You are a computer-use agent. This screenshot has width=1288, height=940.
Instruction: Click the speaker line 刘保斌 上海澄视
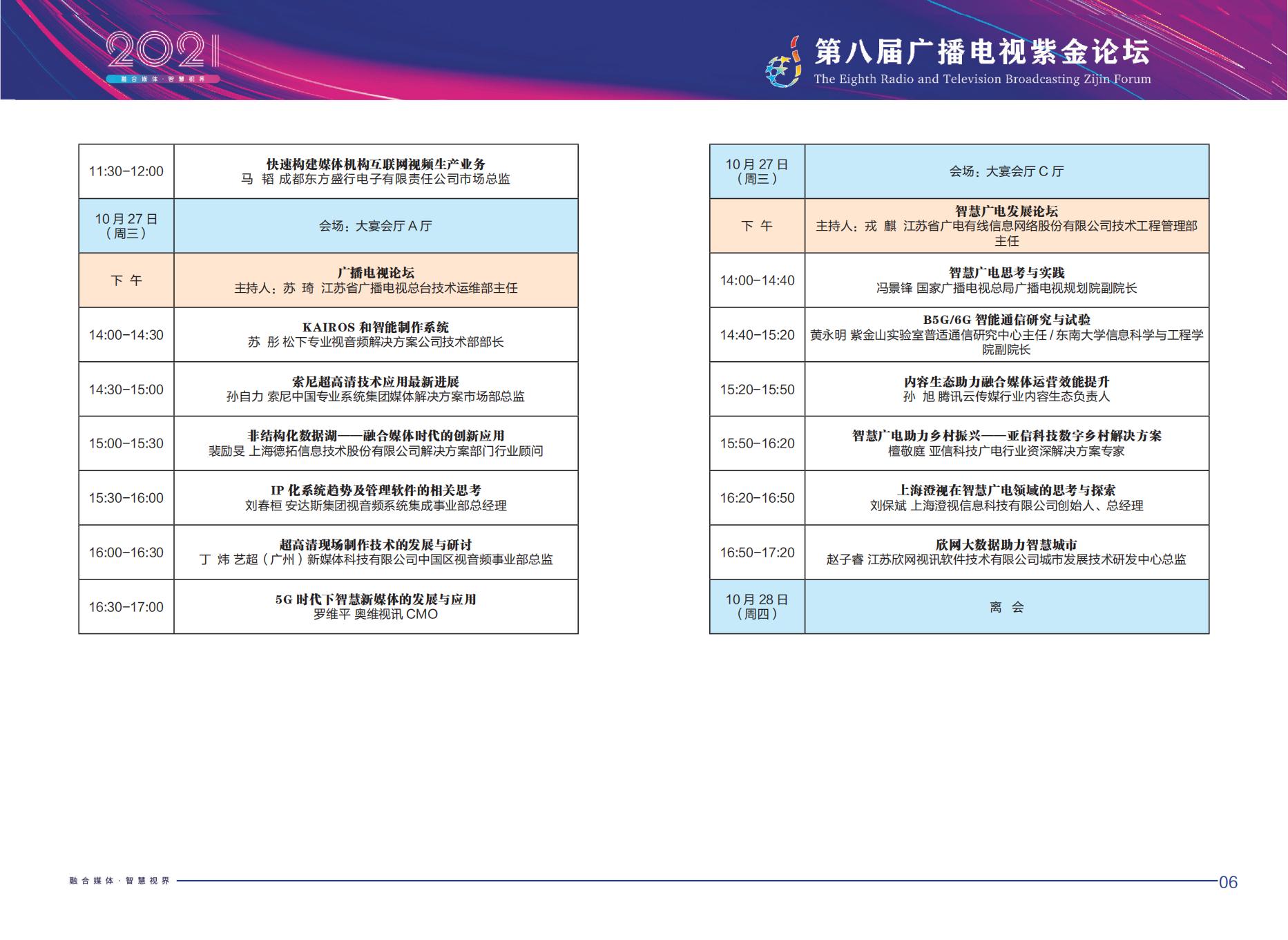pyautogui.click(x=1007, y=506)
